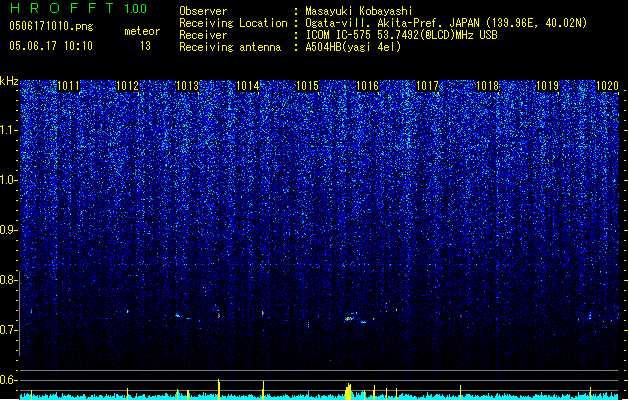Click the 0.7 kHz axis tick label

8,330
